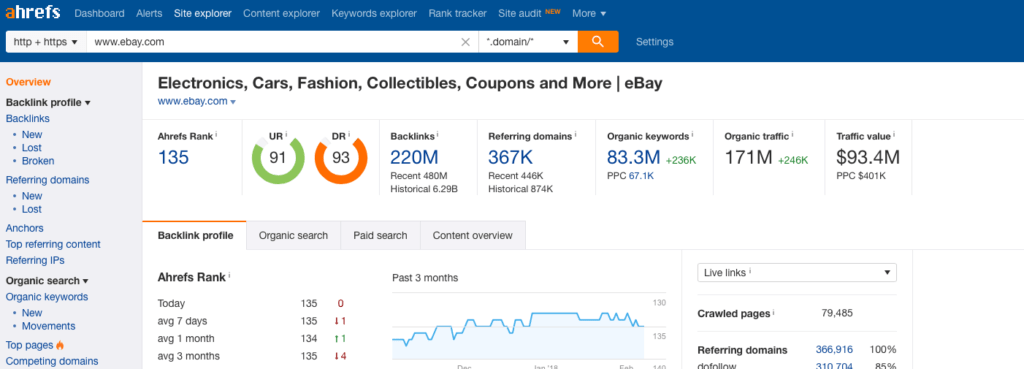The width and height of the screenshot is (1024, 369).
Task: Click the www.ebay.com link under the page title
Action: (193, 101)
